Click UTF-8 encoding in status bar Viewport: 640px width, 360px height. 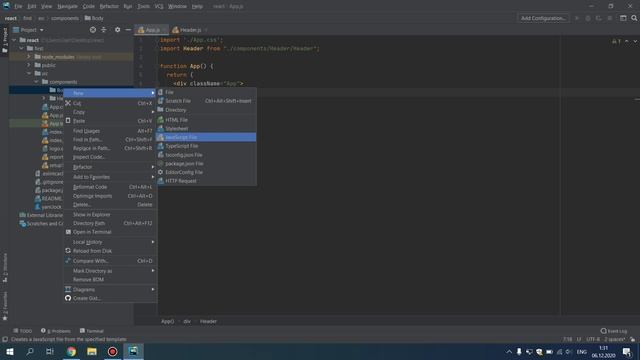593,339
